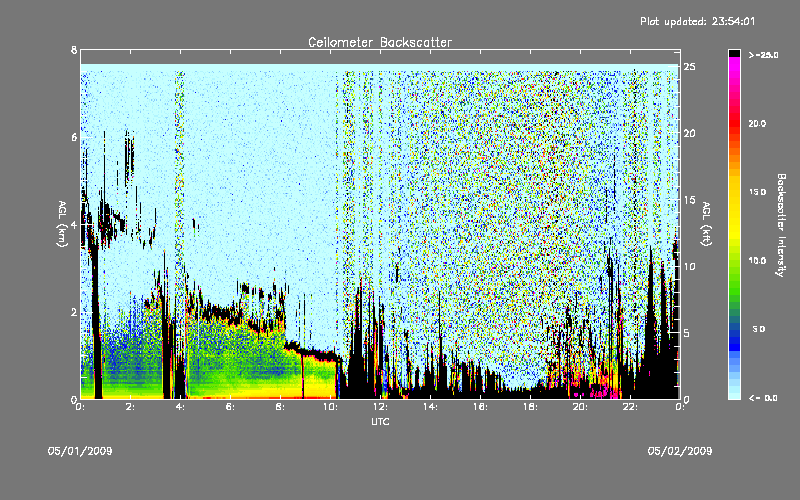
Task: Click the 15 tick on kft axis
Action: pyautogui.click(x=690, y=200)
